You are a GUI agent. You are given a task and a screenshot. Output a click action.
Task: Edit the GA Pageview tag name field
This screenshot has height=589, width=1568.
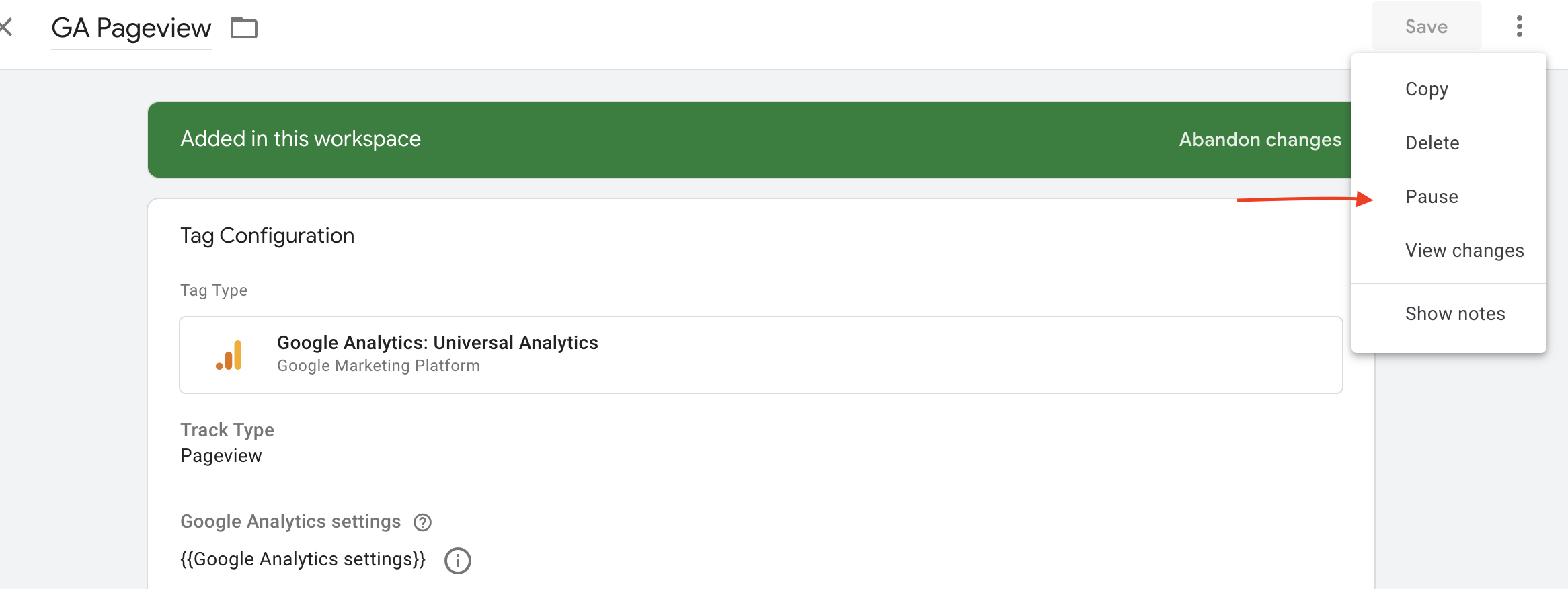131,28
